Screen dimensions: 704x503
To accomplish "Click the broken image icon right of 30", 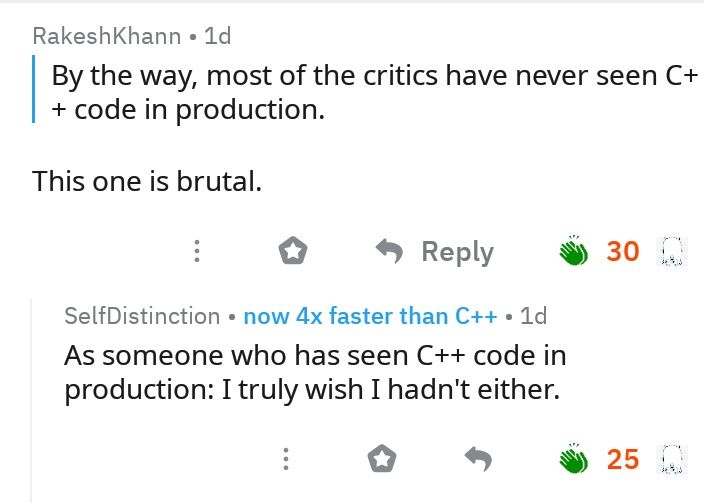I will pos(672,251).
